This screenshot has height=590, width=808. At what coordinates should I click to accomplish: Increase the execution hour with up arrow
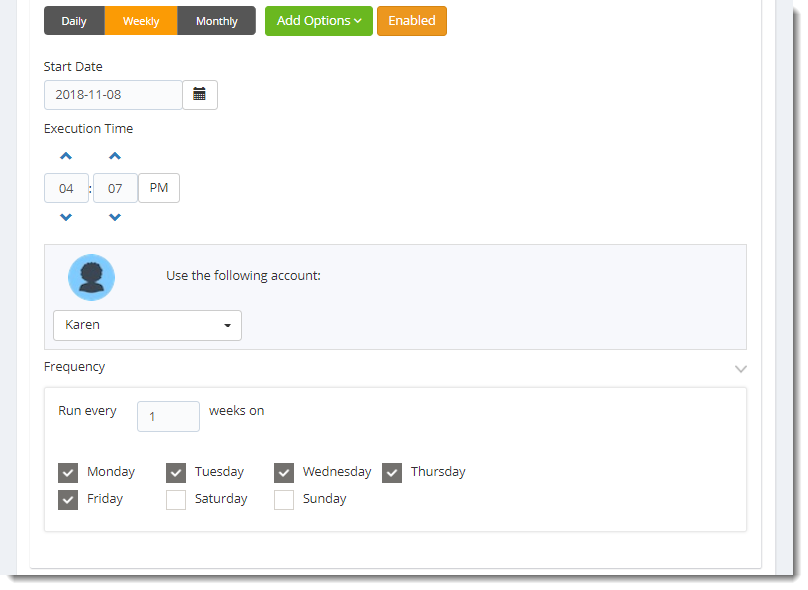point(66,156)
